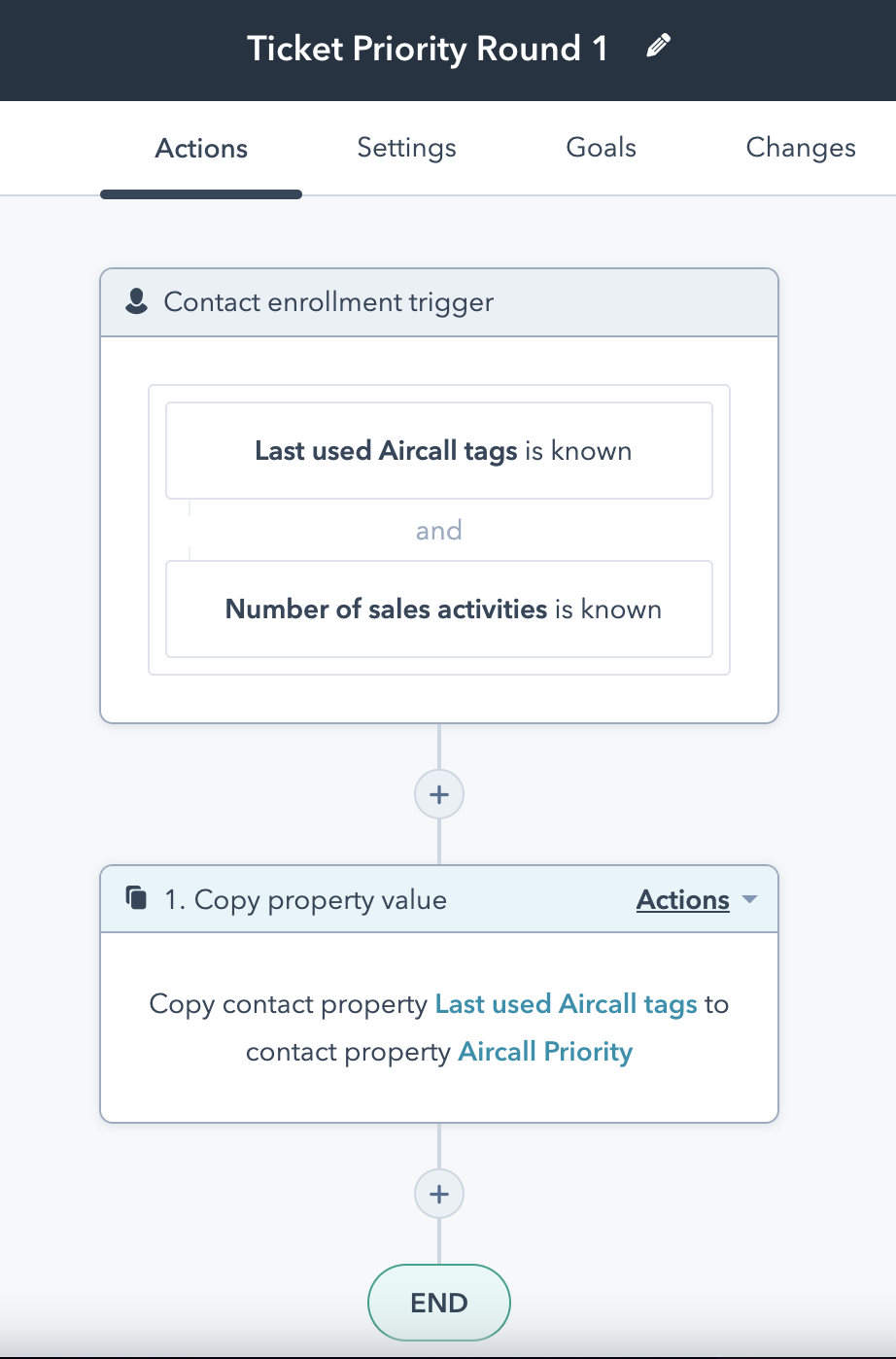The width and height of the screenshot is (896, 1359).
Task: Click the Contact enrollment trigger header title
Action: pos(328,302)
